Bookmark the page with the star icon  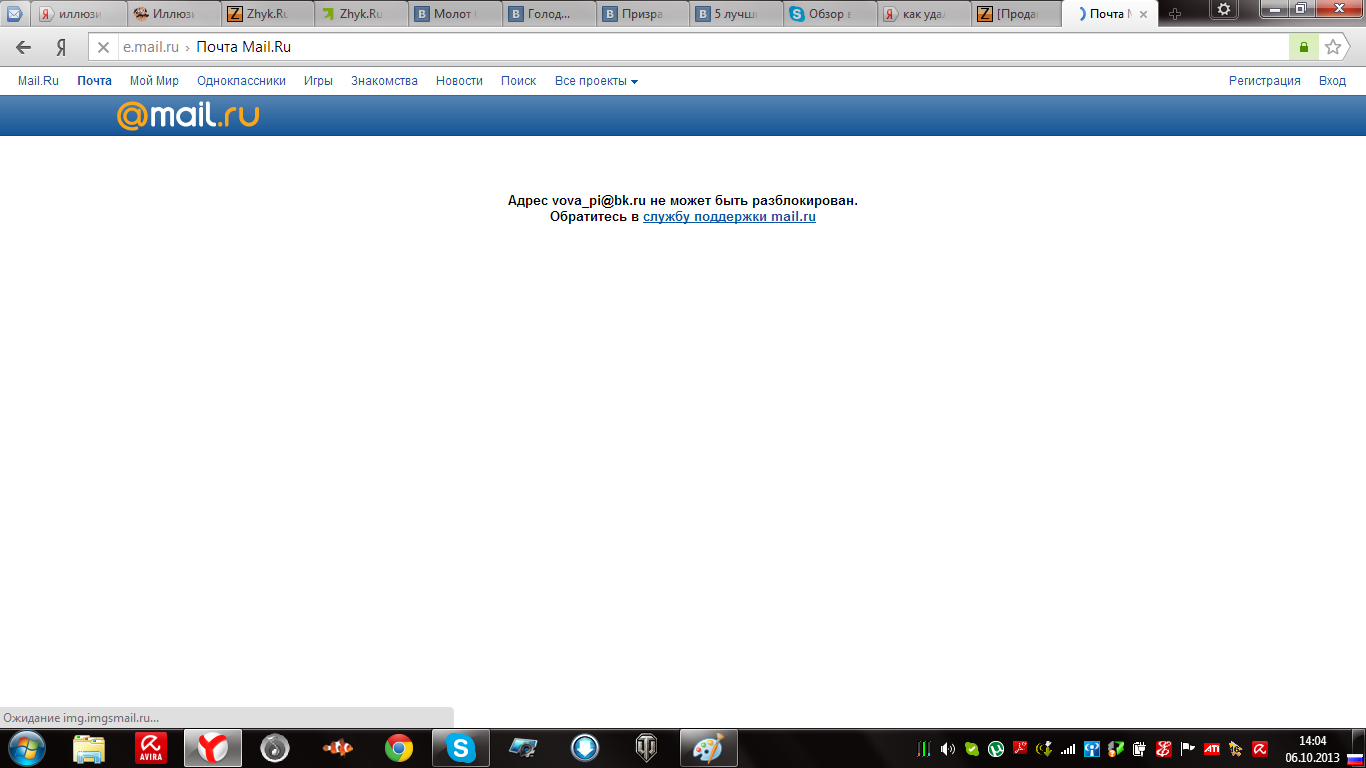coord(1332,47)
